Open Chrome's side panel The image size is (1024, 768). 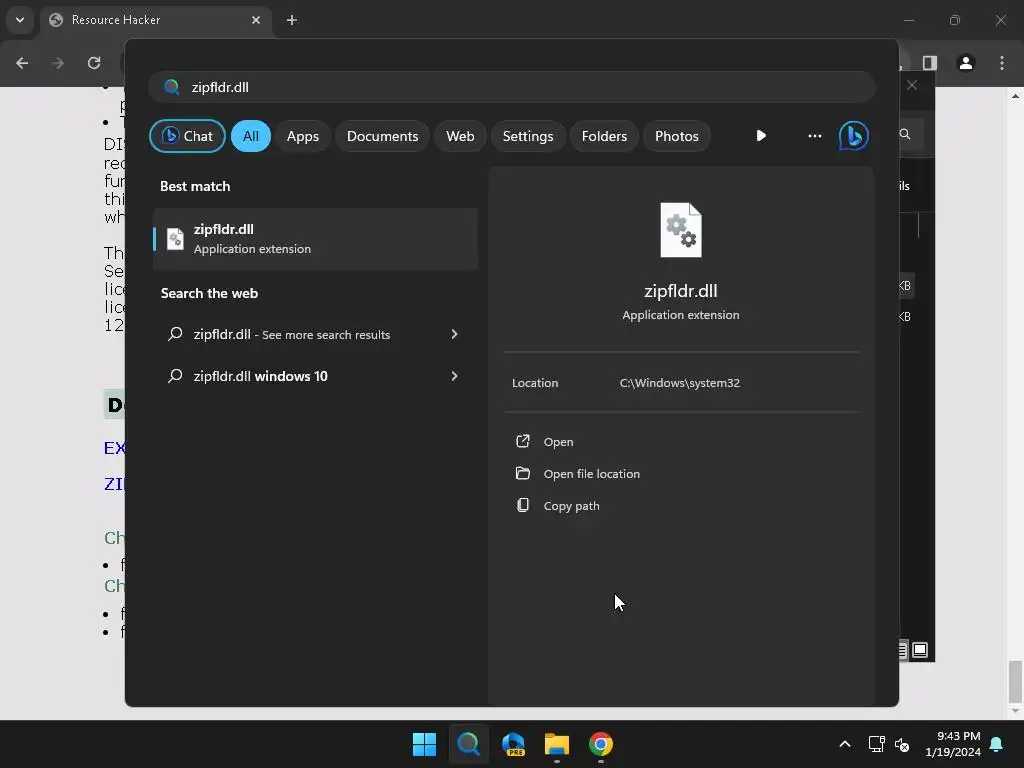930,63
